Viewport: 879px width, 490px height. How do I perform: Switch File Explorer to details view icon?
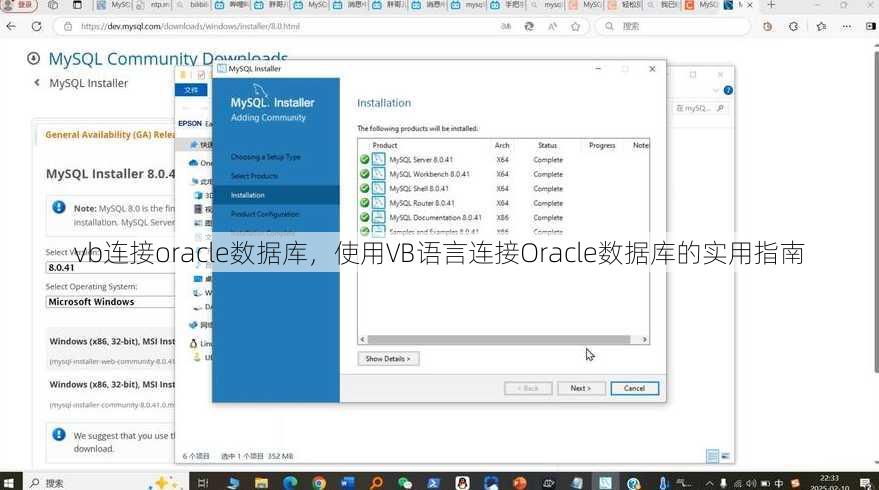pos(713,456)
